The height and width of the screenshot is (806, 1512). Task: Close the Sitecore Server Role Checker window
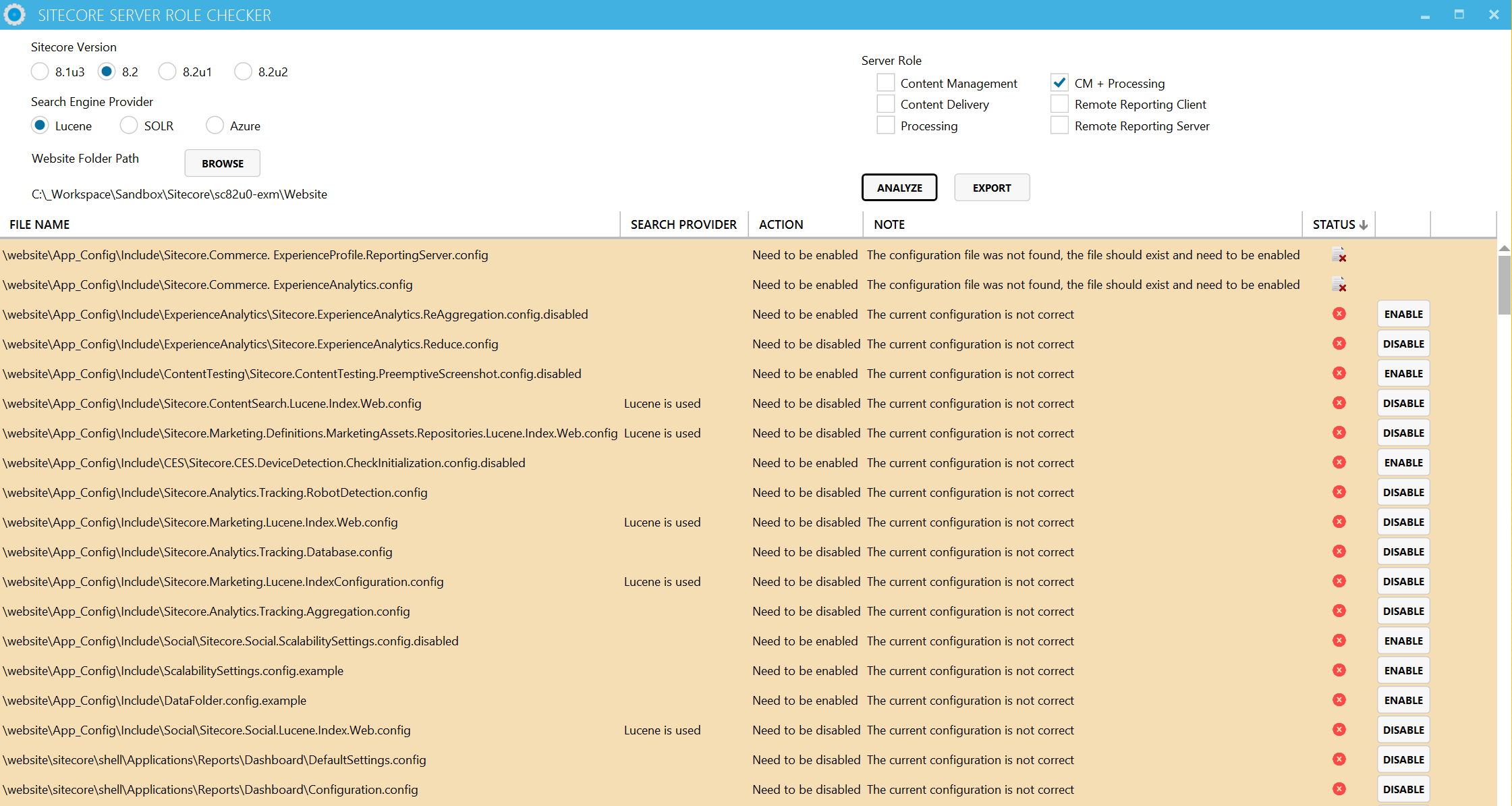click(x=1494, y=15)
